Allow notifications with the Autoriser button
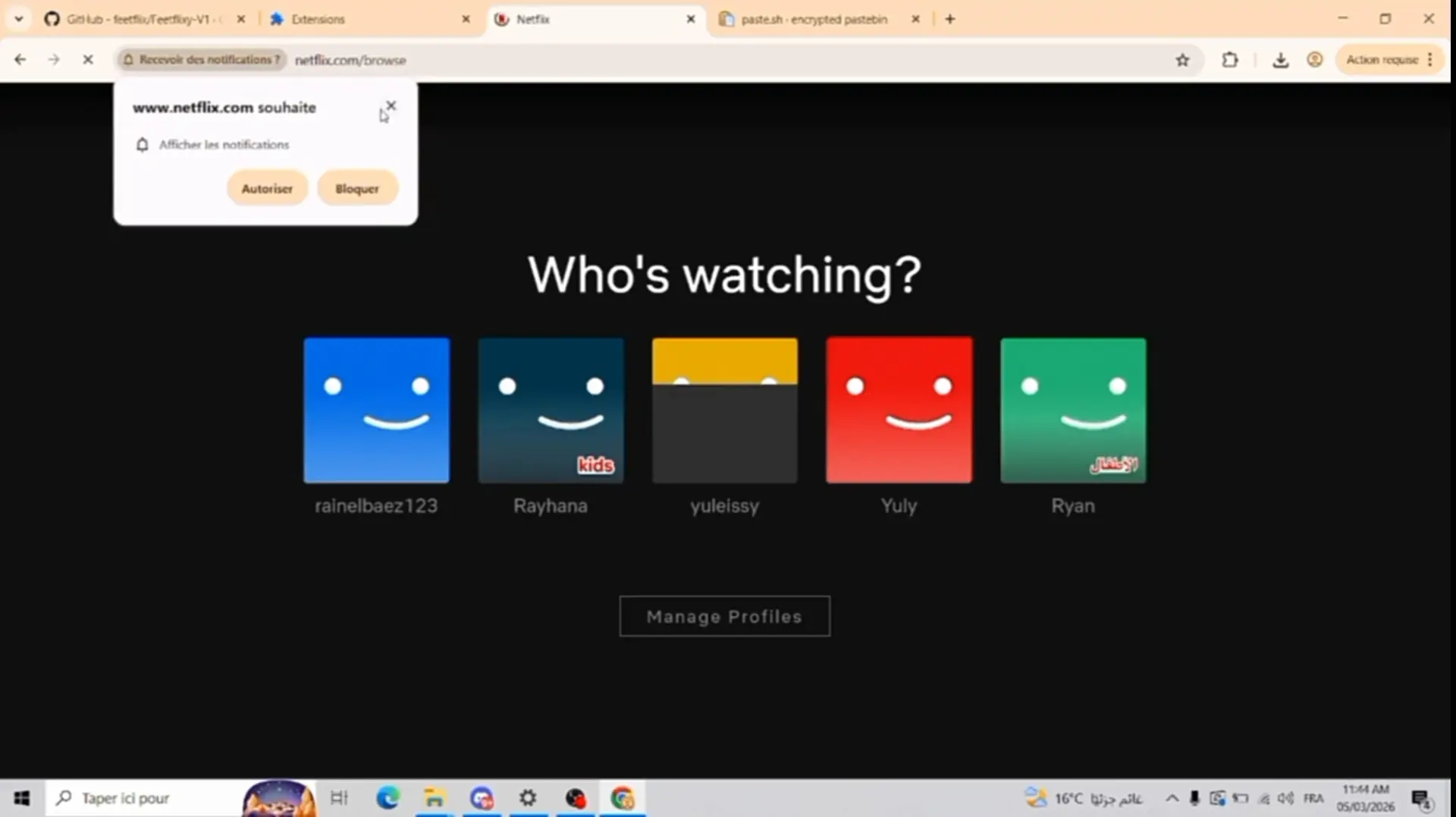This screenshot has height=817, width=1456. pos(267,188)
